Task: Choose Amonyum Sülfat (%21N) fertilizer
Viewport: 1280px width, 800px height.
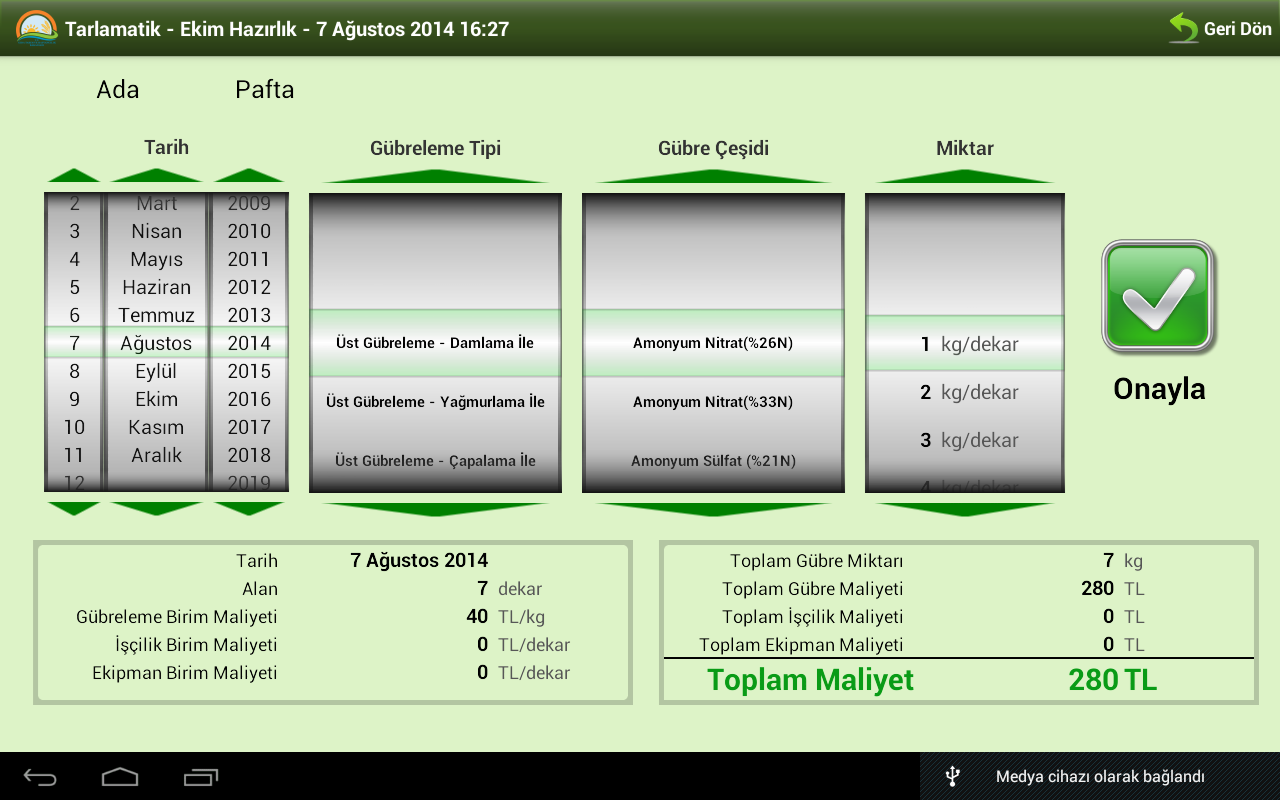Action: click(713, 461)
